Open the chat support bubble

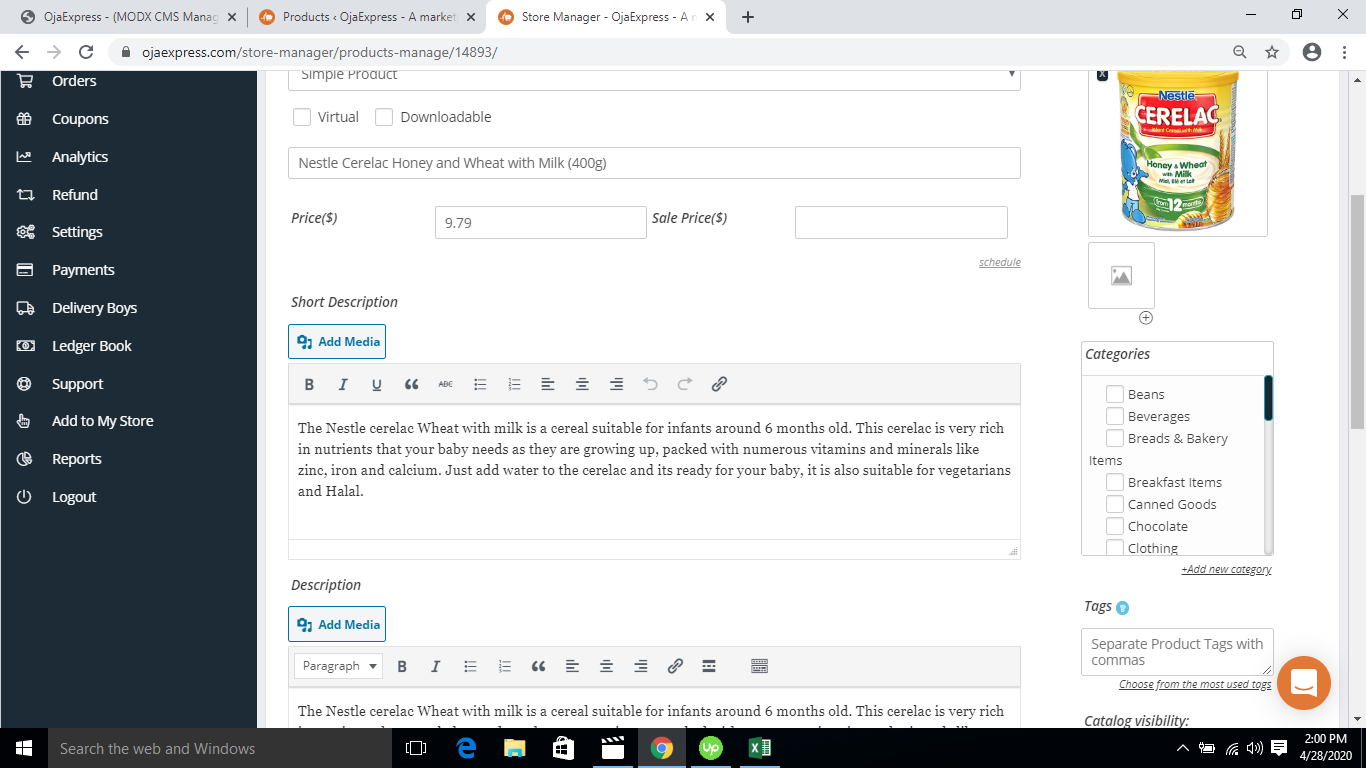(1303, 683)
